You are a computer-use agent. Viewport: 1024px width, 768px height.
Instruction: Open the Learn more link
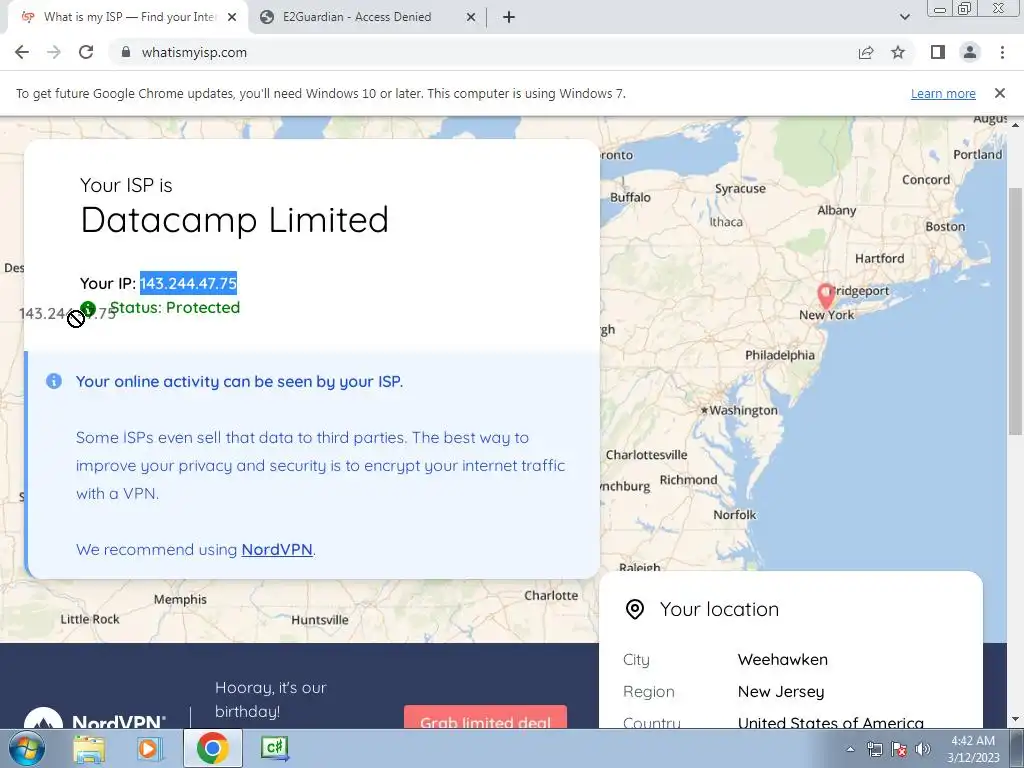tap(943, 93)
